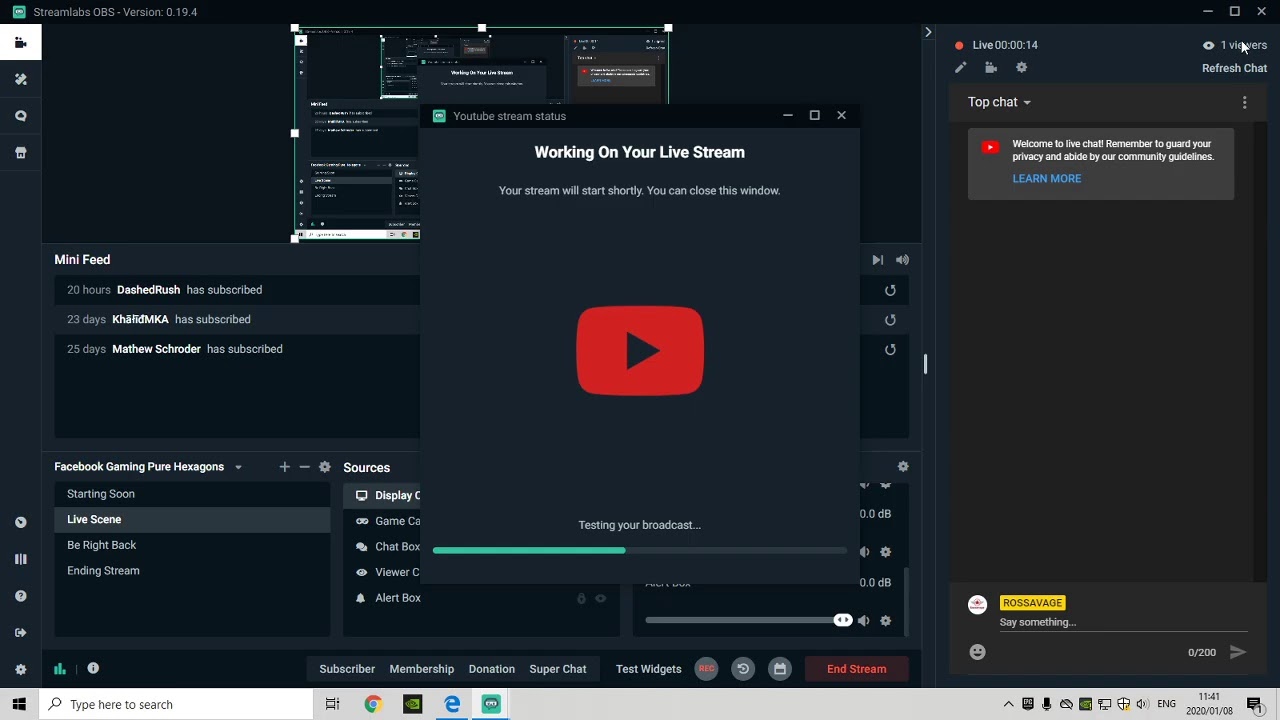This screenshot has width=1280, height=720.
Task: Toggle studio mode layout icon in sidebar
Action: pos(20,559)
